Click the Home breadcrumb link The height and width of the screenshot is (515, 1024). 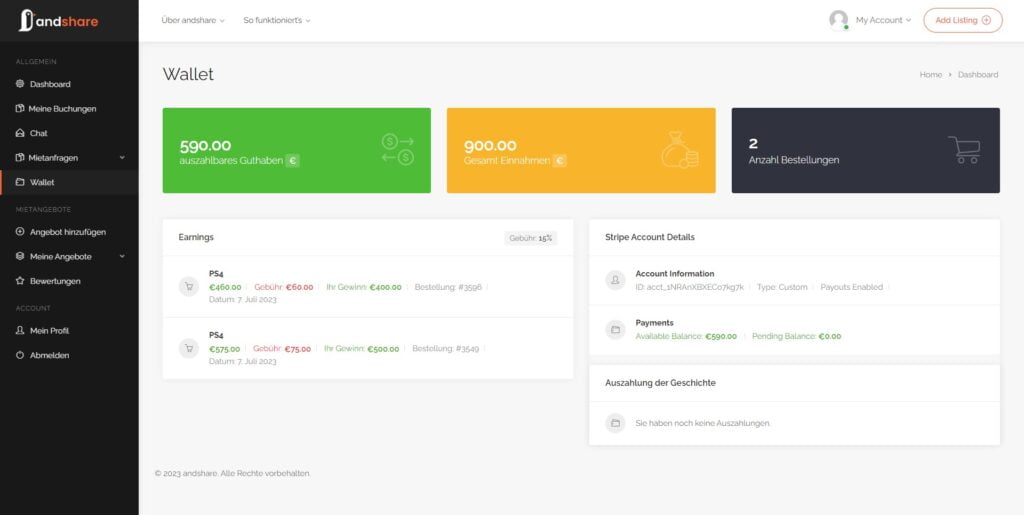coord(930,75)
